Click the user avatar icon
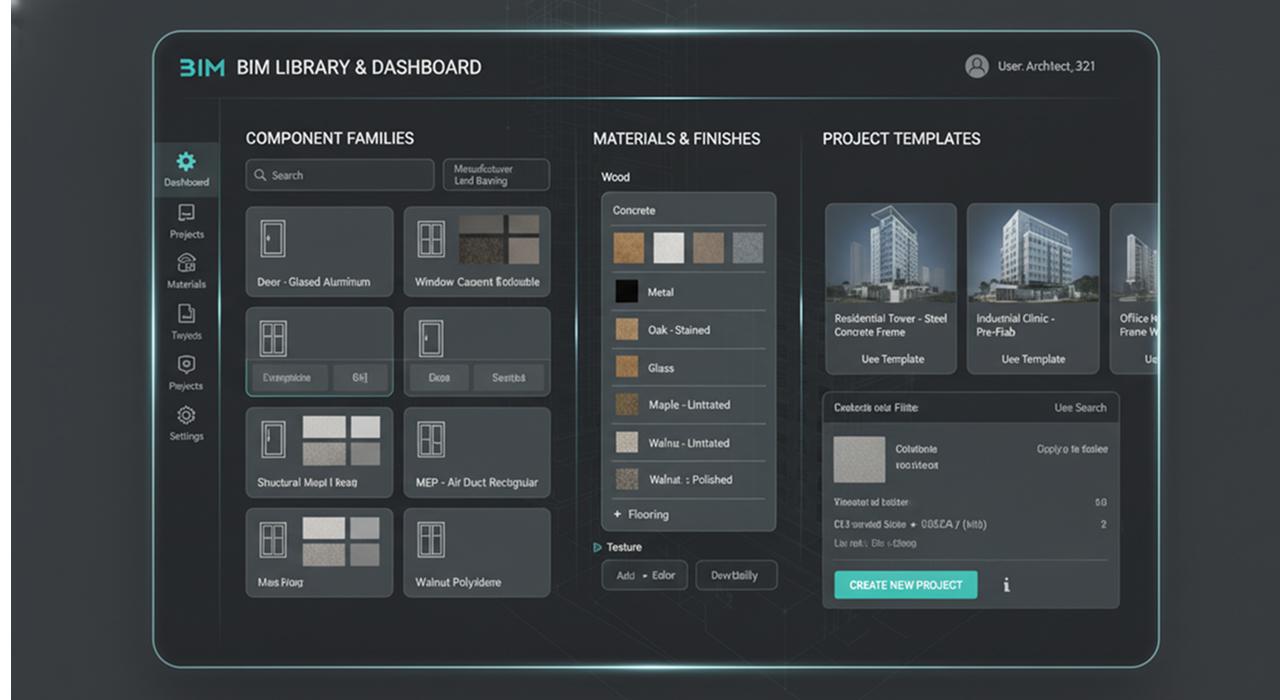The height and width of the screenshot is (700, 1280). click(976, 66)
